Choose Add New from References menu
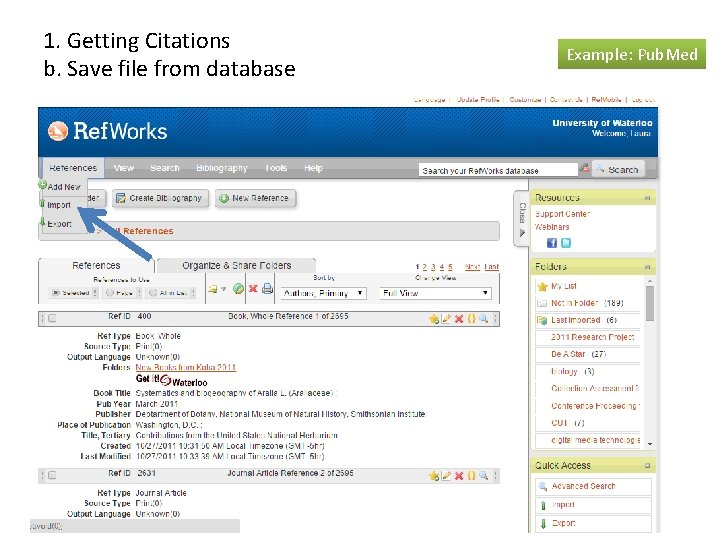This screenshot has height=540, width=720. (64, 186)
